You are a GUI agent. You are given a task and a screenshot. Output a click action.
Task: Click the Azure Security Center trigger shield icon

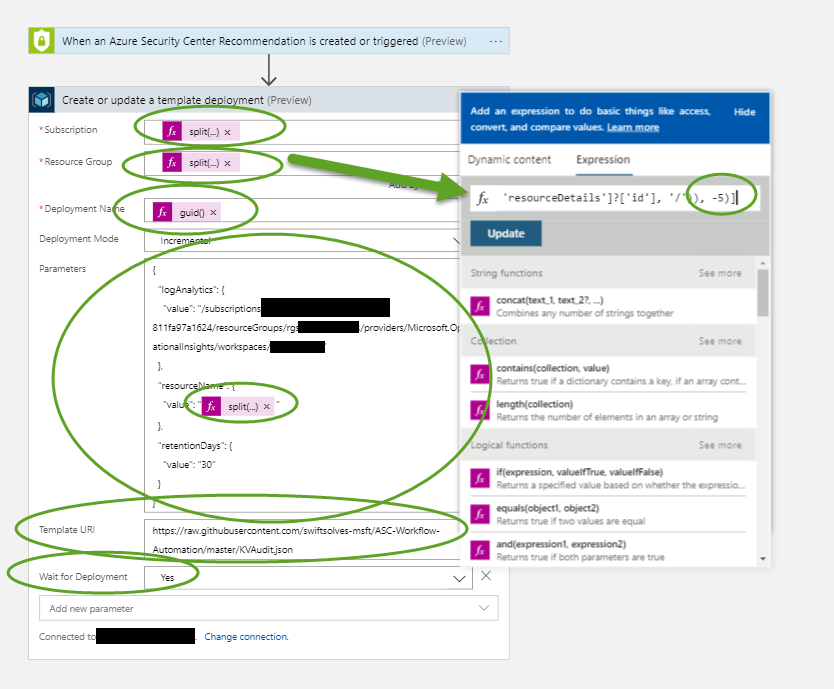point(41,41)
